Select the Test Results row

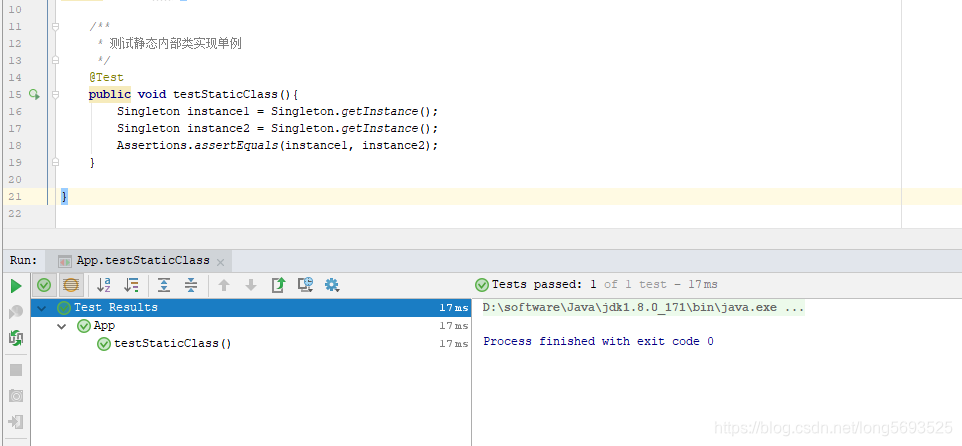click(251, 308)
